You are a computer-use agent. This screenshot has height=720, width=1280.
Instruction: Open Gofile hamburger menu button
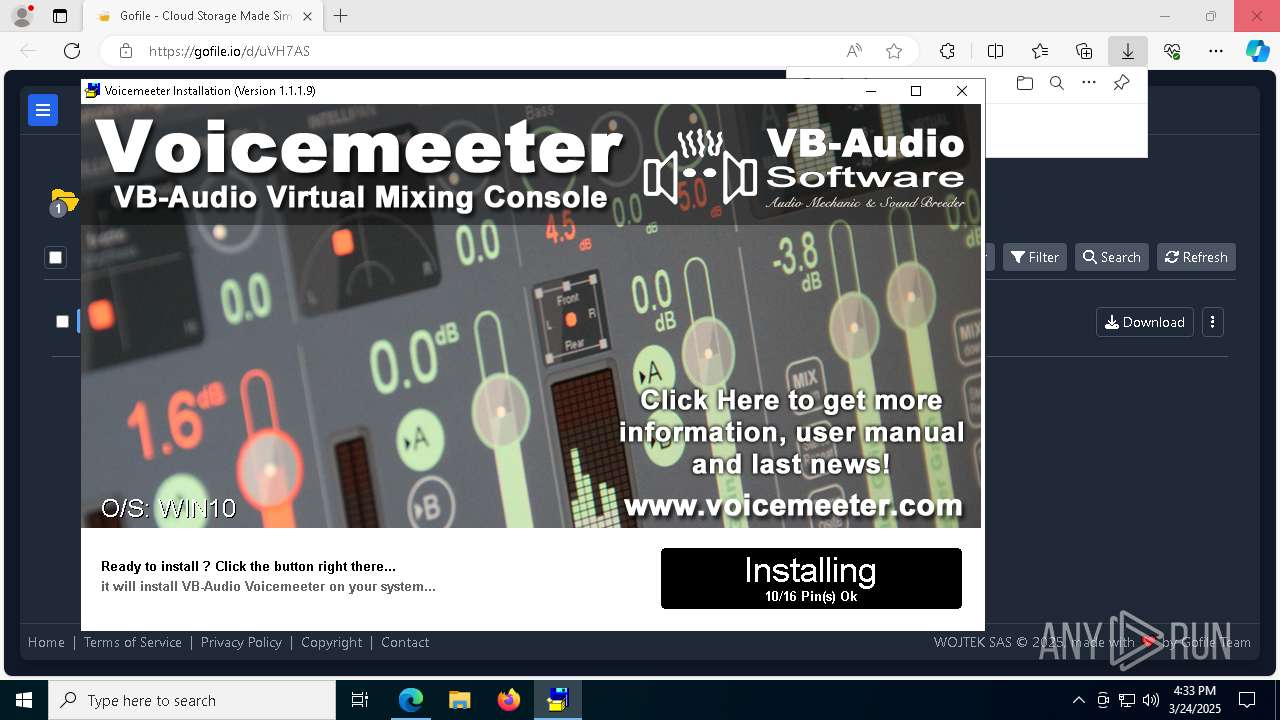point(43,110)
